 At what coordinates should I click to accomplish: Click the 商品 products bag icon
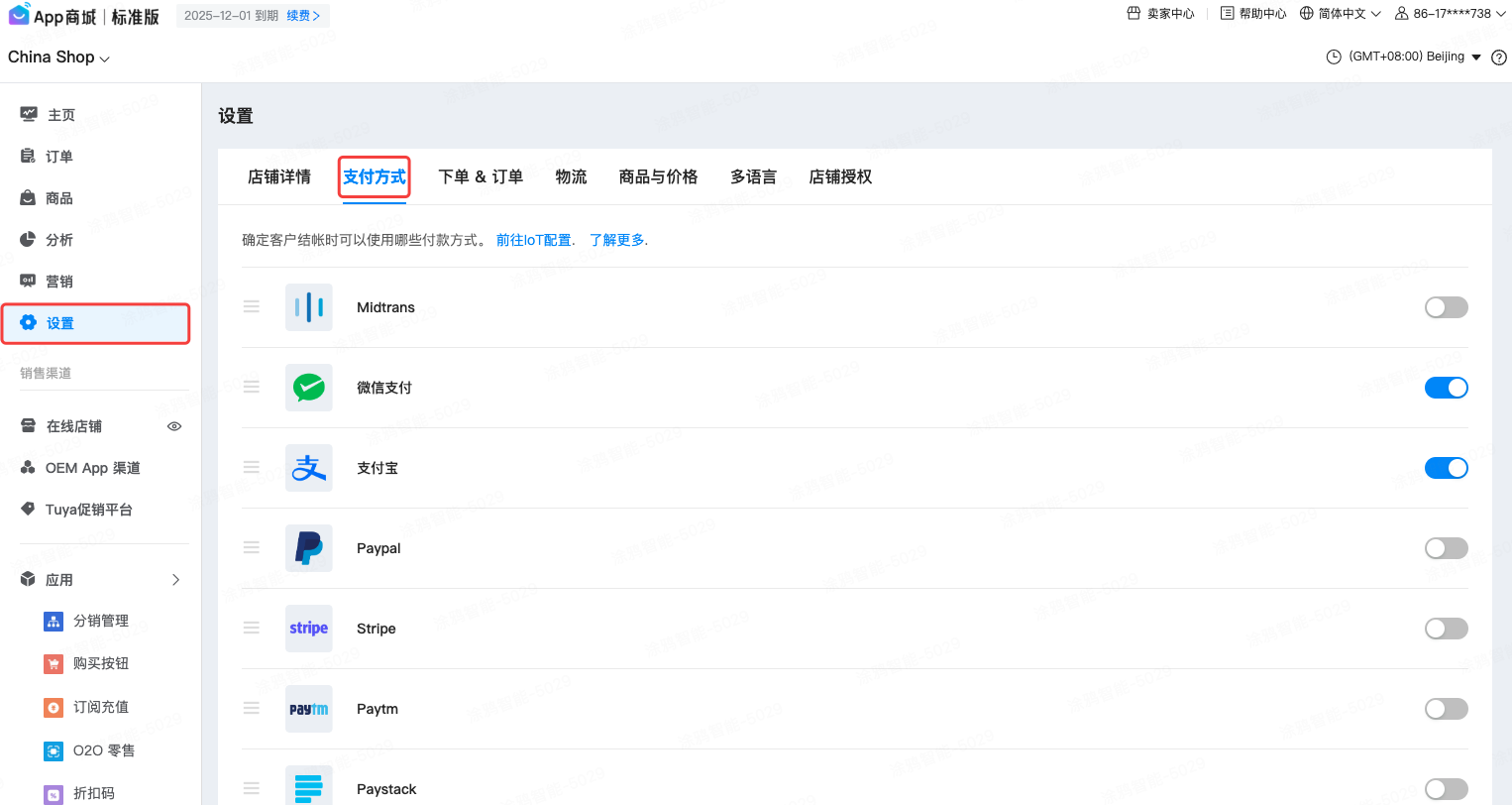pos(28,197)
